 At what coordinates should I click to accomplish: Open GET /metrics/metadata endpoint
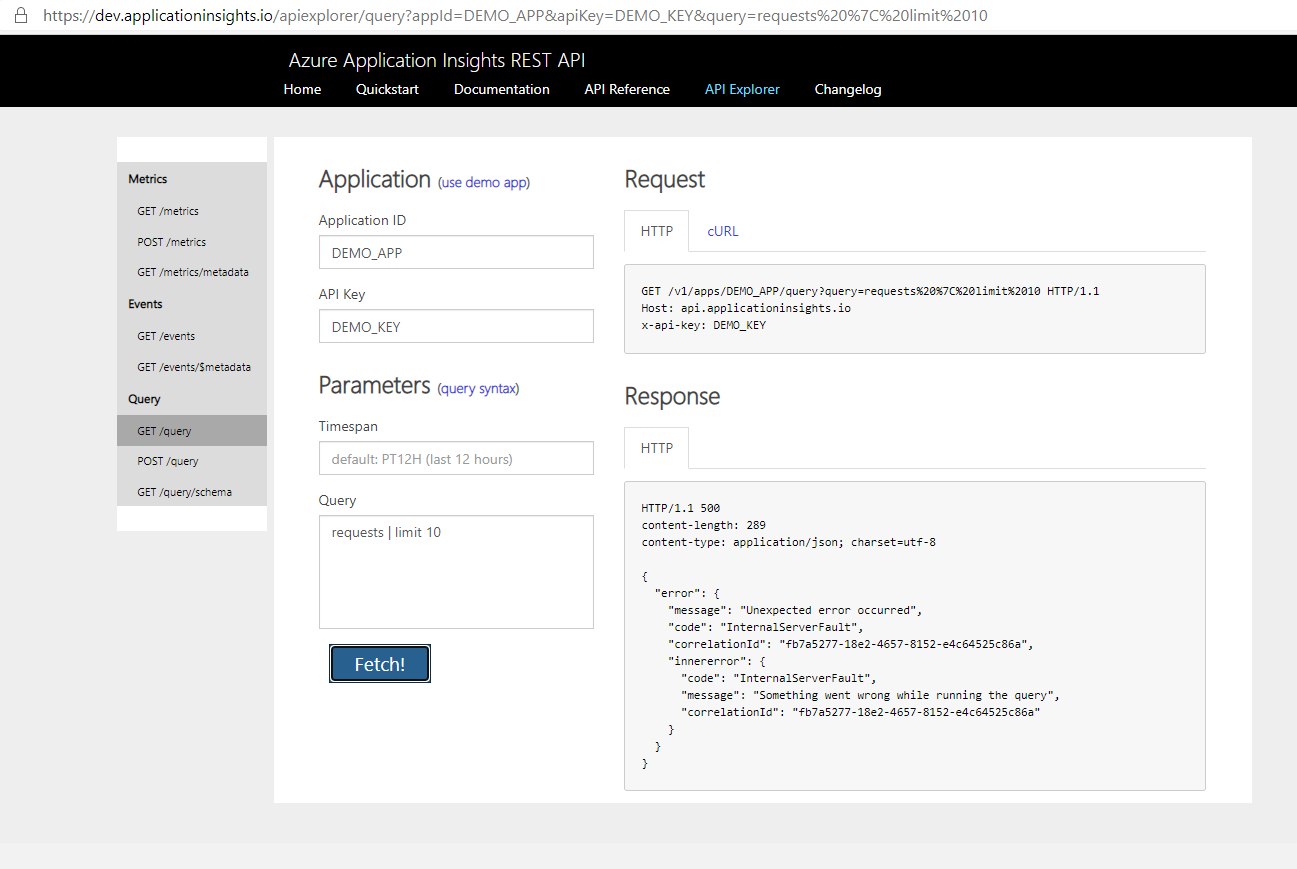[x=192, y=272]
